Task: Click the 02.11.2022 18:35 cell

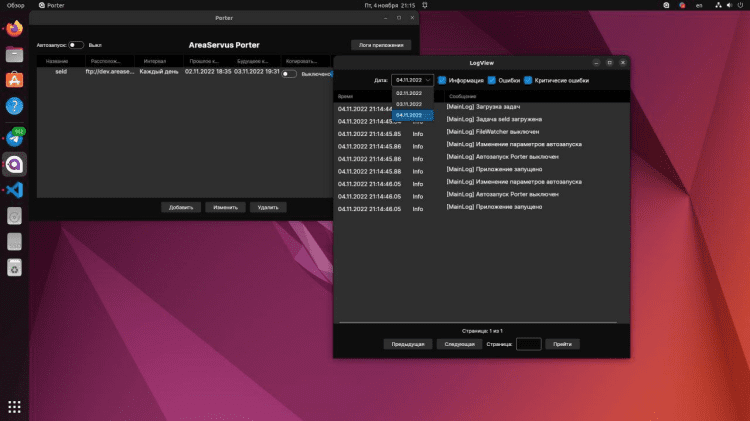Action: pyautogui.click(x=208, y=72)
